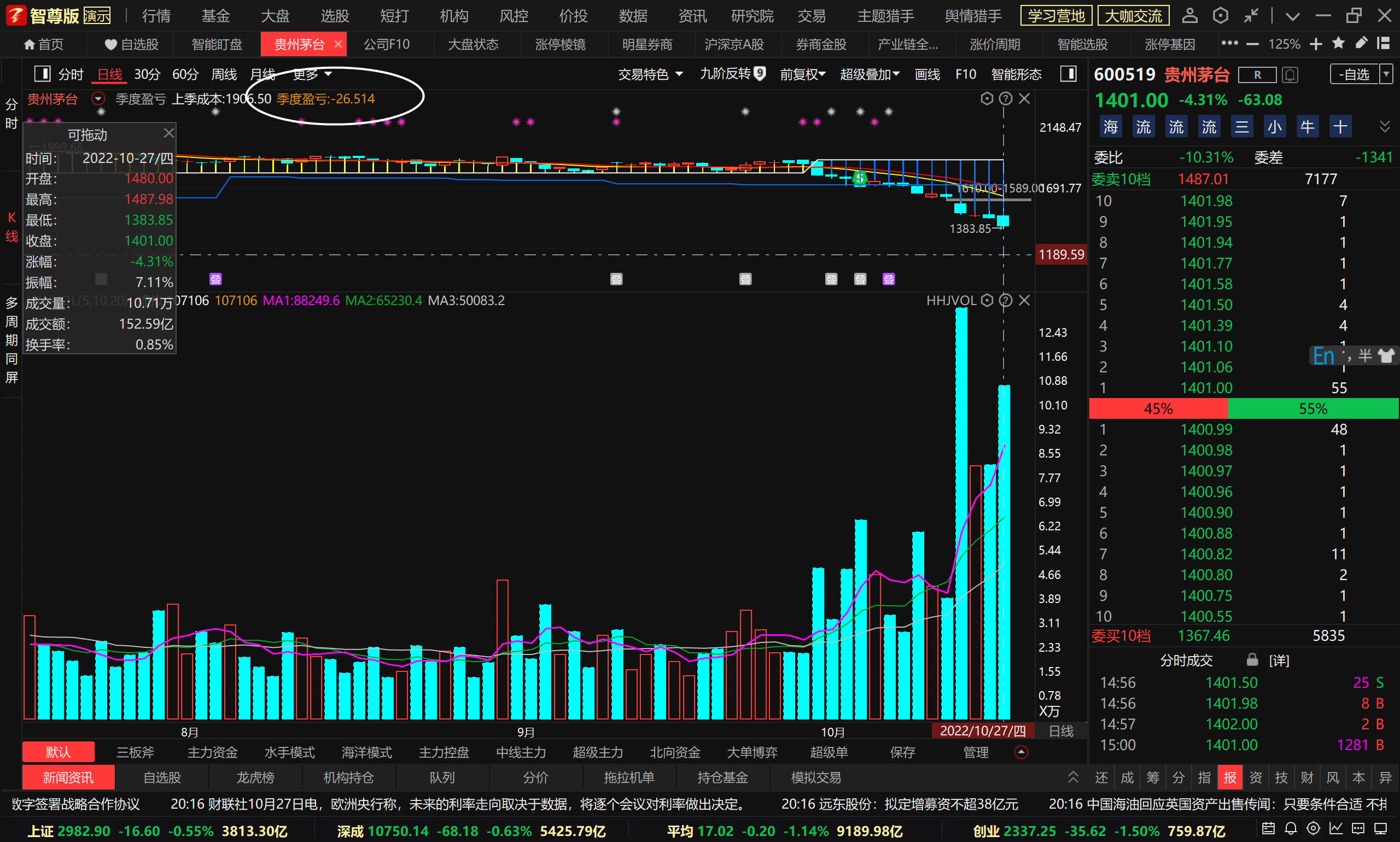This screenshot has height=842, width=1400.
Task: Click the 海 tag under the stock price
Action: (1111, 126)
